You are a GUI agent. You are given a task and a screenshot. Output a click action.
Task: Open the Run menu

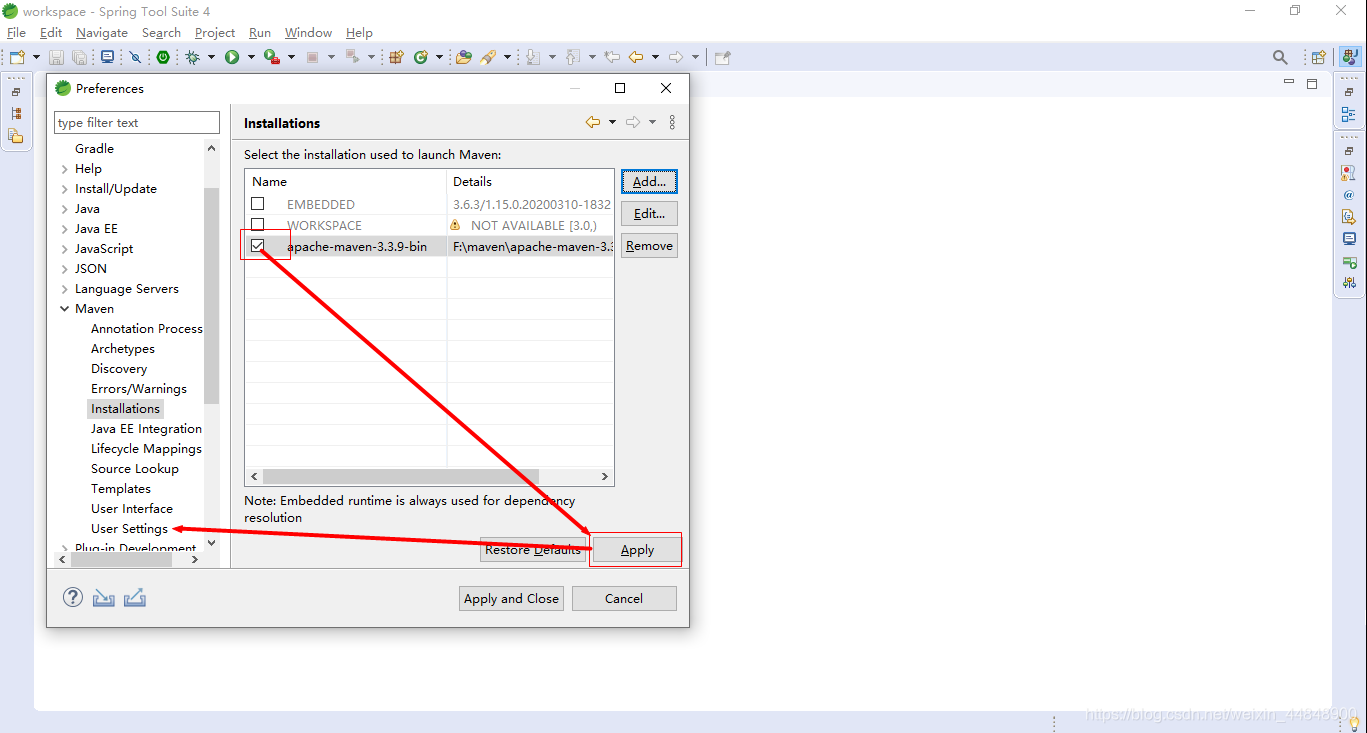pyautogui.click(x=260, y=33)
